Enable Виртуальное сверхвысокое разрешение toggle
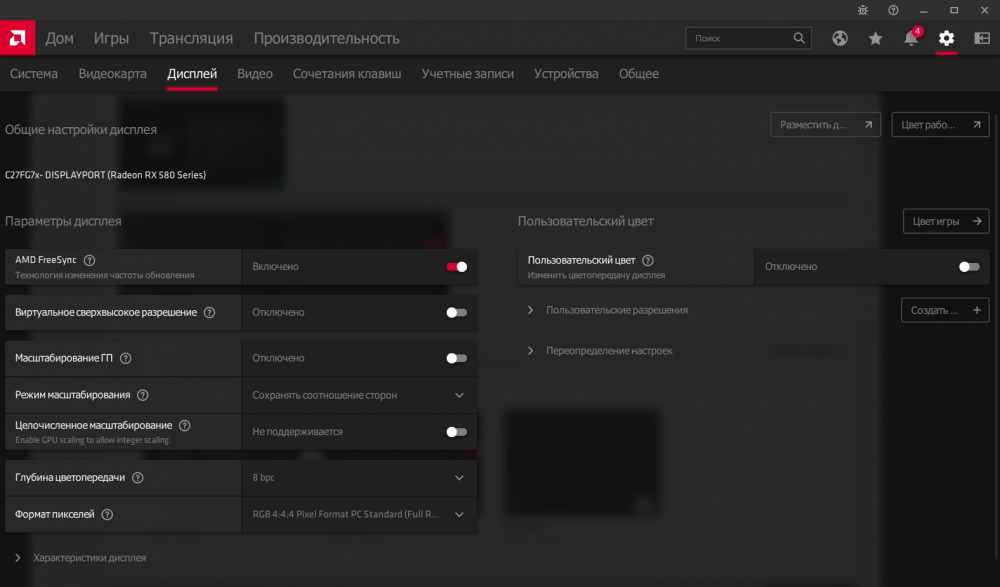The height and width of the screenshot is (587, 1000). [x=456, y=312]
